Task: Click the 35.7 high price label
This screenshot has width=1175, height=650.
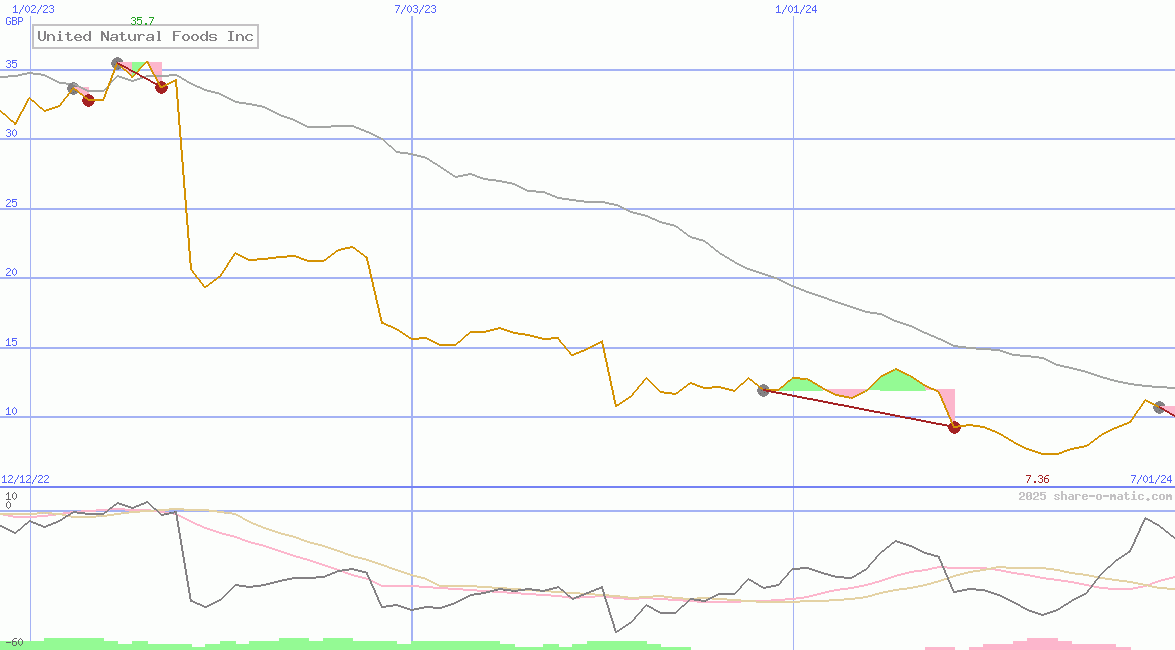Action: pos(143,21)
